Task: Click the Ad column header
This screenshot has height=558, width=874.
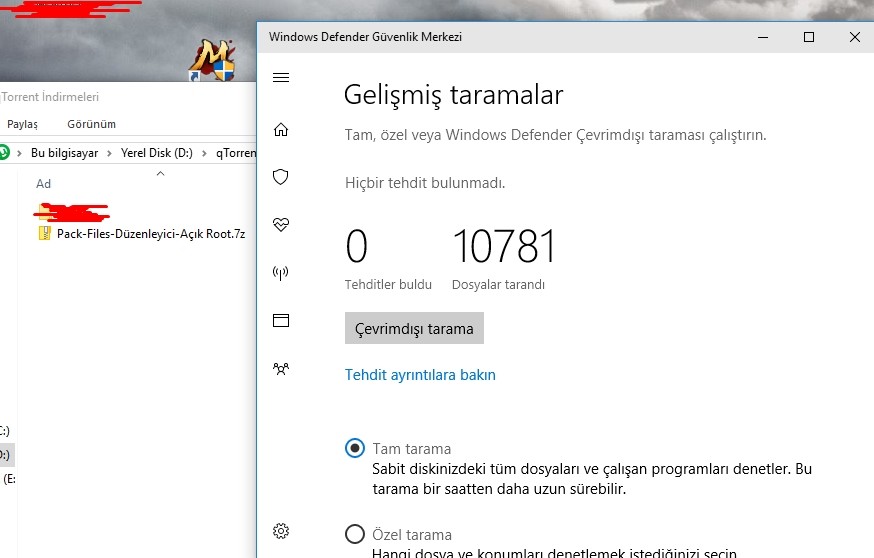Action: (43, 183)
